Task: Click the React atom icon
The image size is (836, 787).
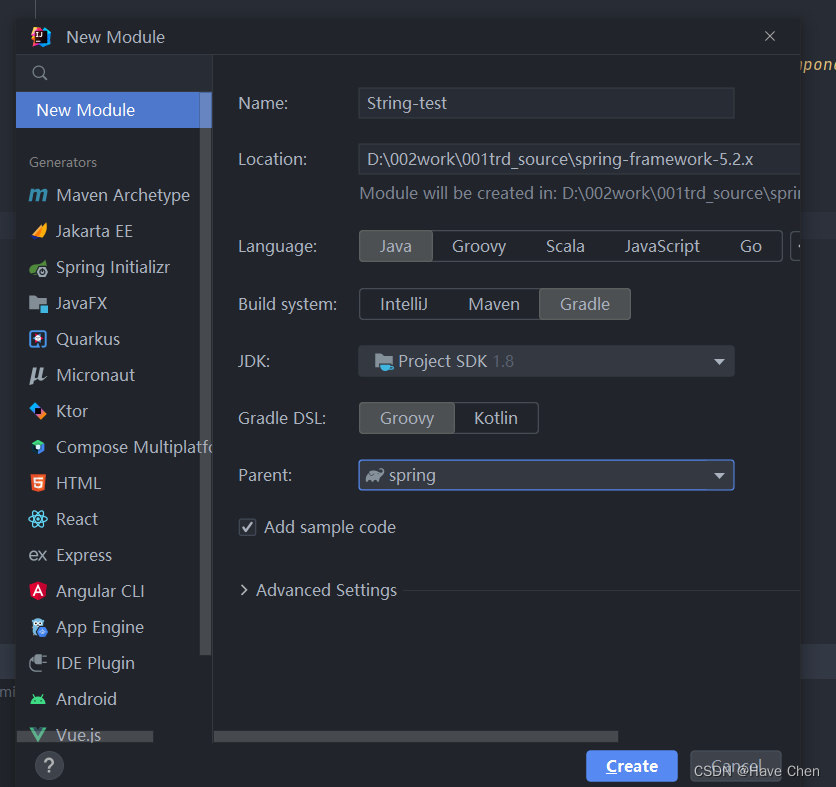Action: 38,519
